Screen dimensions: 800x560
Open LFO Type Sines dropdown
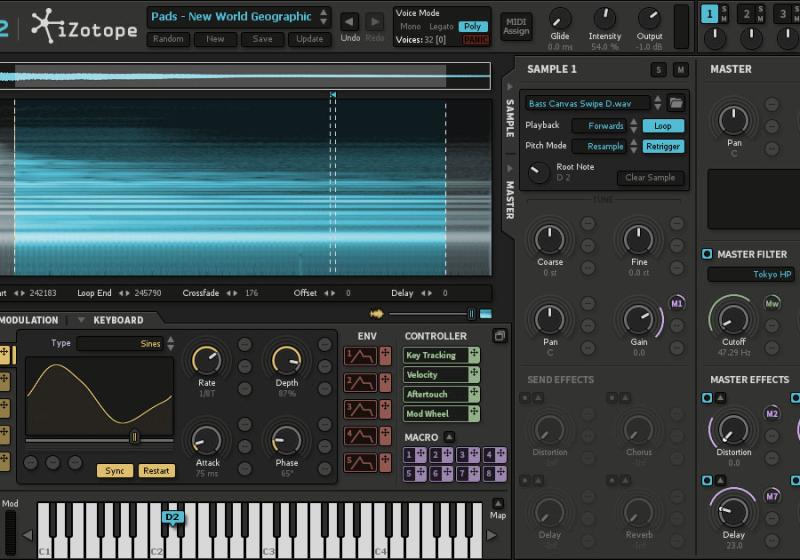120,344
